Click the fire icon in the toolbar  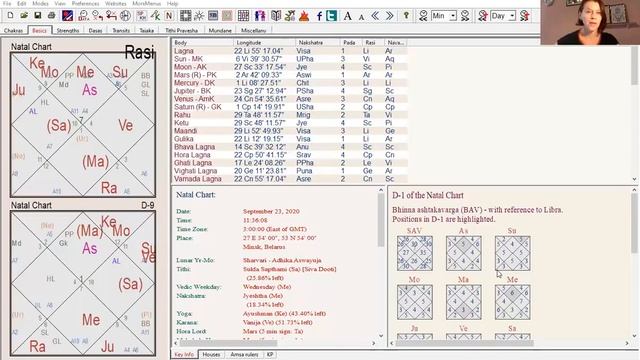click(x=304, y=16)
